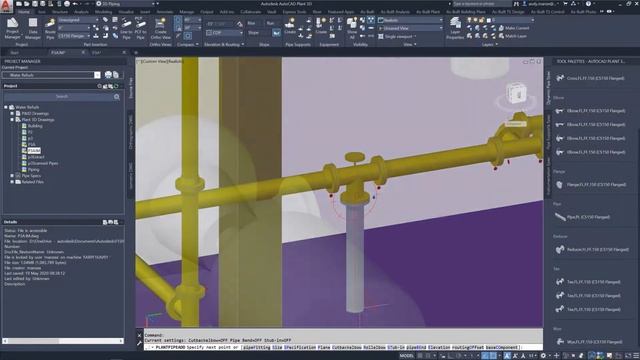
Task: Open the CS150 Flanged spec dropdown
Action: click(x=74, y=36)
